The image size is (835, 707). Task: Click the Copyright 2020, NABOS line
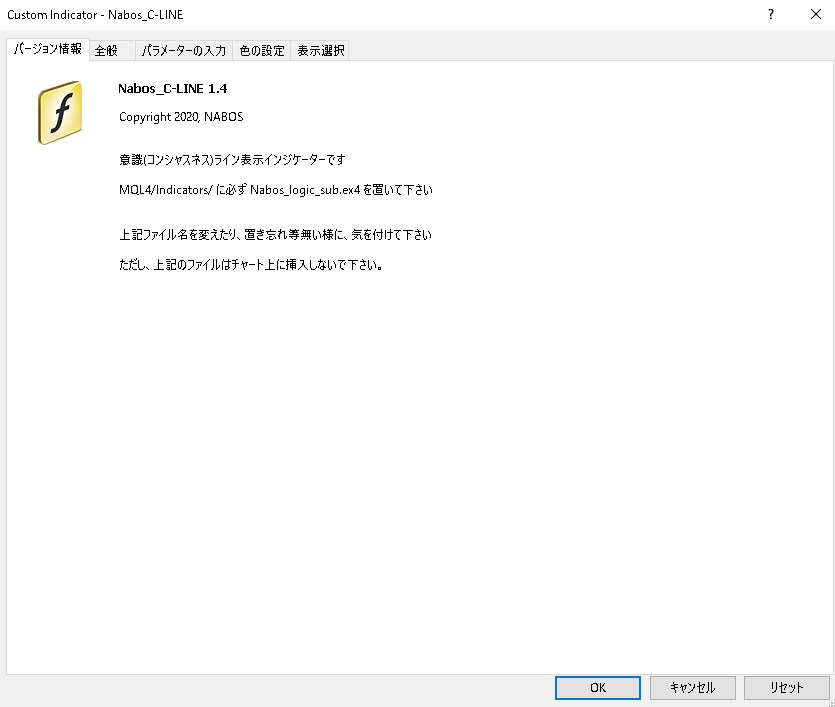coord(181,117)
